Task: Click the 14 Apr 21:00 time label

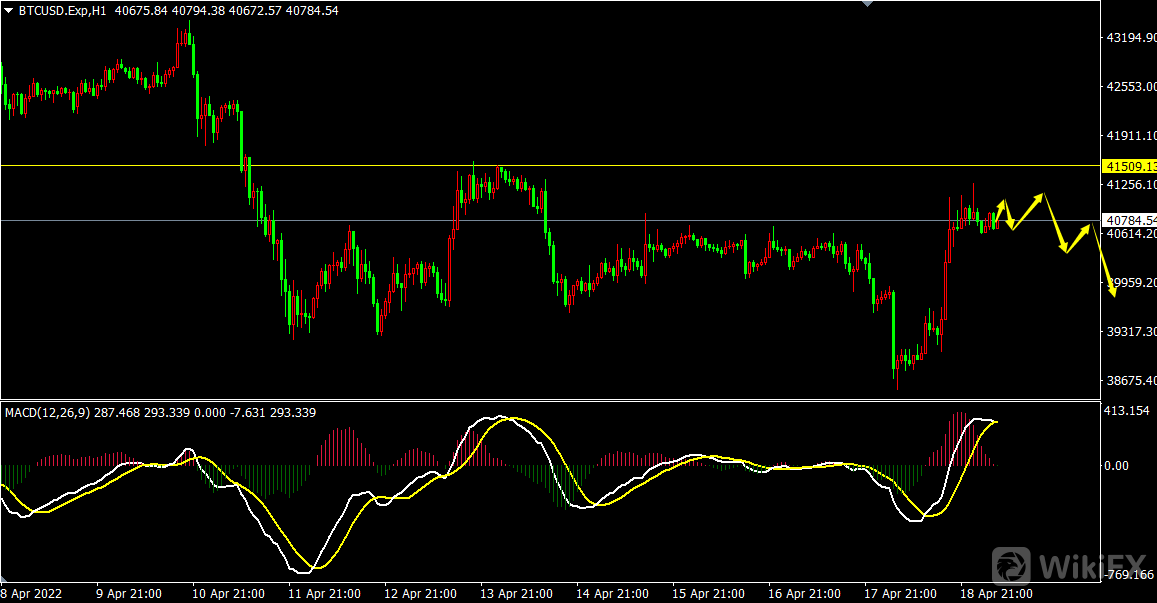Action: tap(612, 593)
